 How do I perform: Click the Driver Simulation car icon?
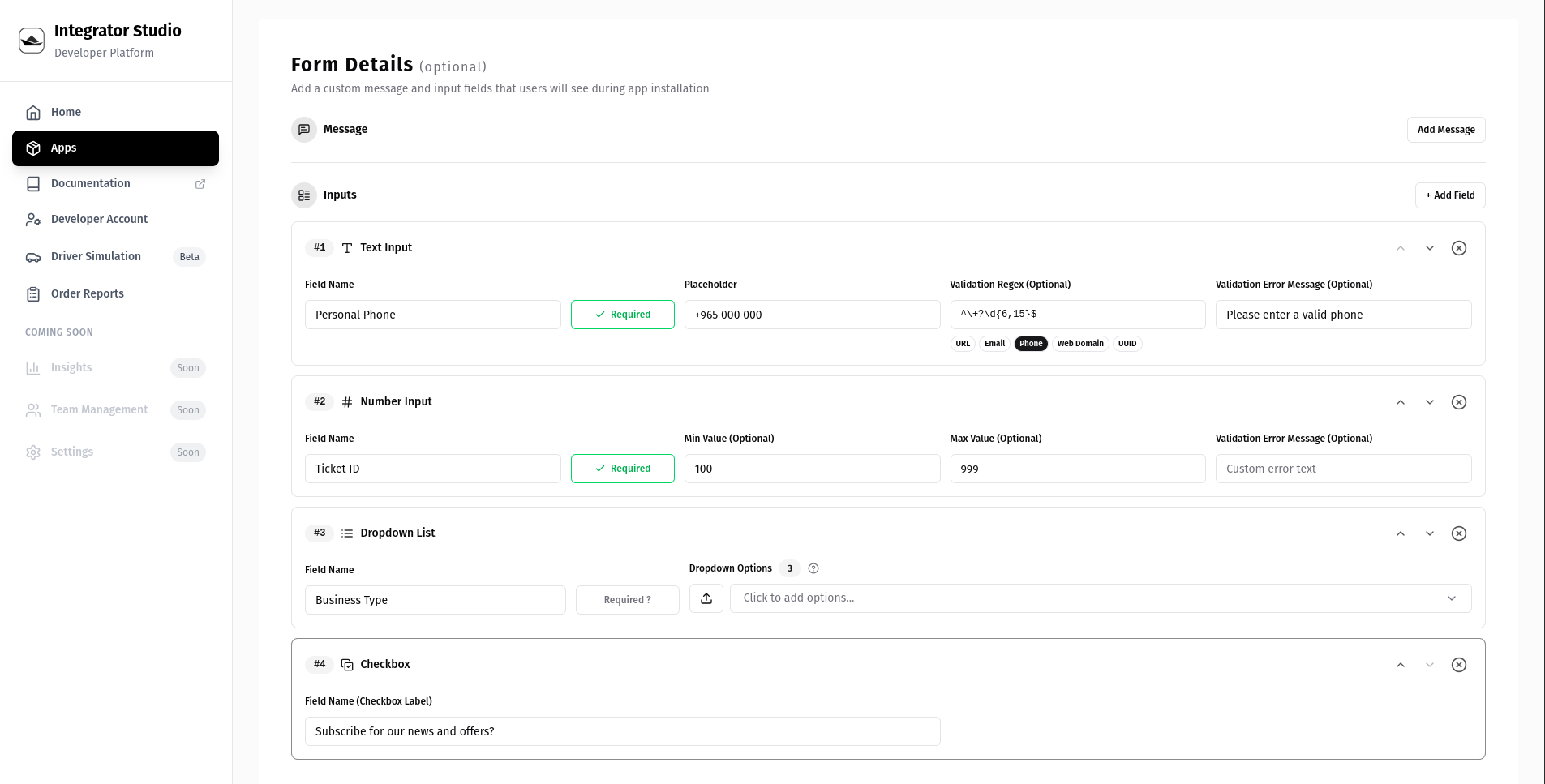coord(32,256)
